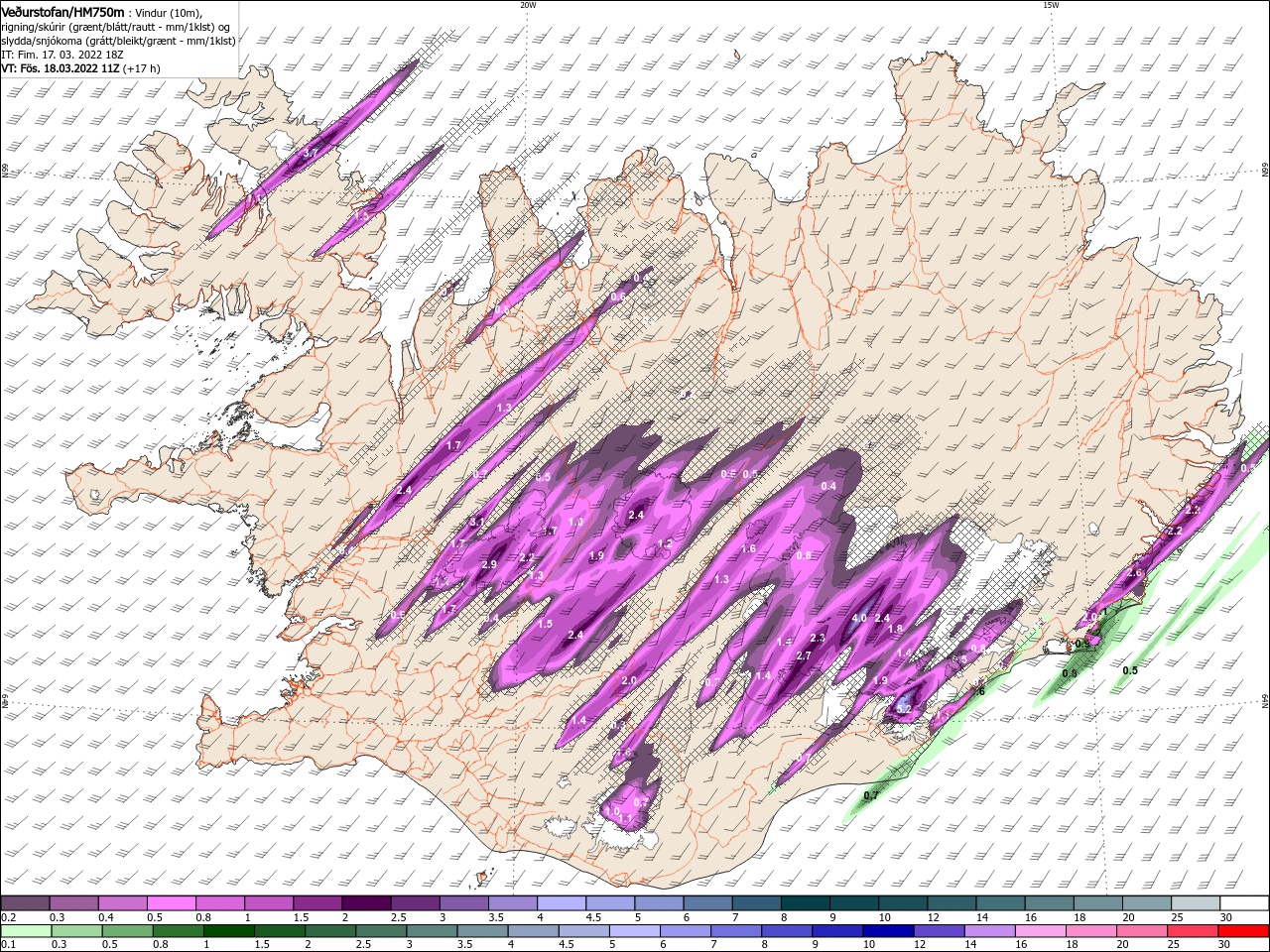Click the 0.1 label under the lower legend

(7, 945)
